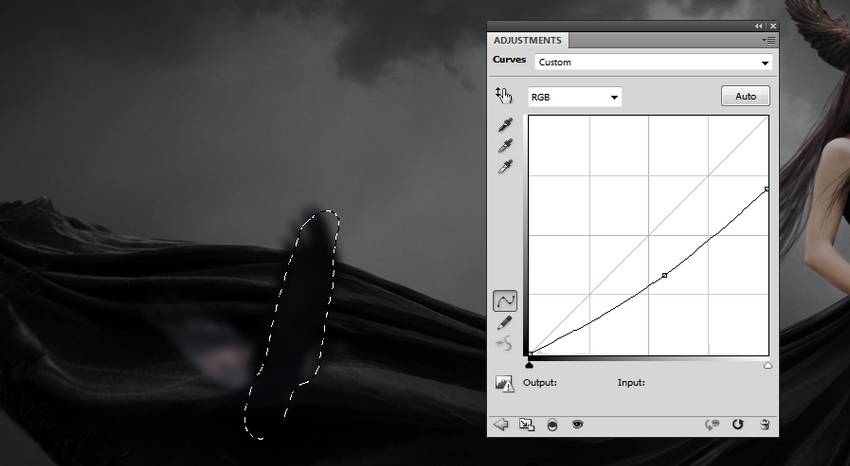Image resolution: width=850 pixels, height=466 pixels.
Task: Click the ADJUSTMENTS panel tab
Action: click(528, 40)
